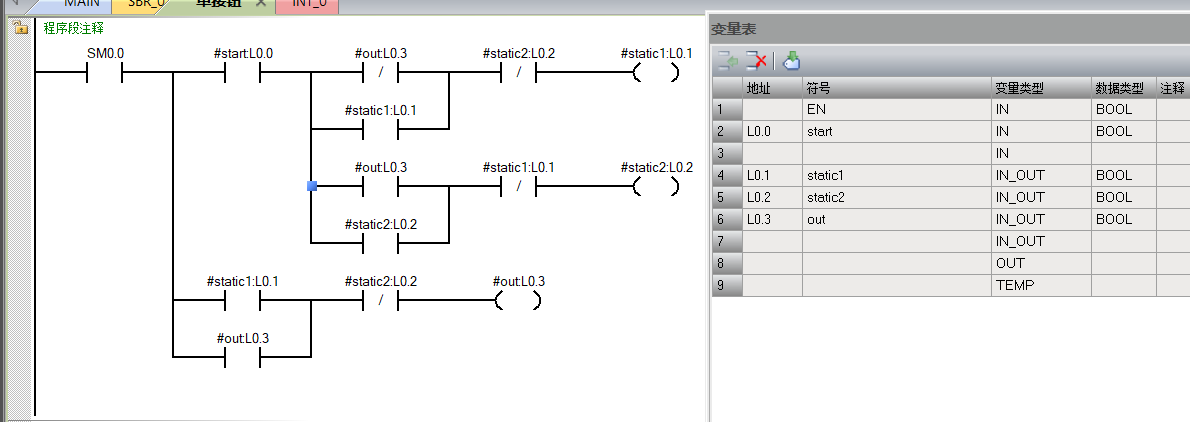
Task: Click the blue selection handle on the branch
Action: (312, 187)
